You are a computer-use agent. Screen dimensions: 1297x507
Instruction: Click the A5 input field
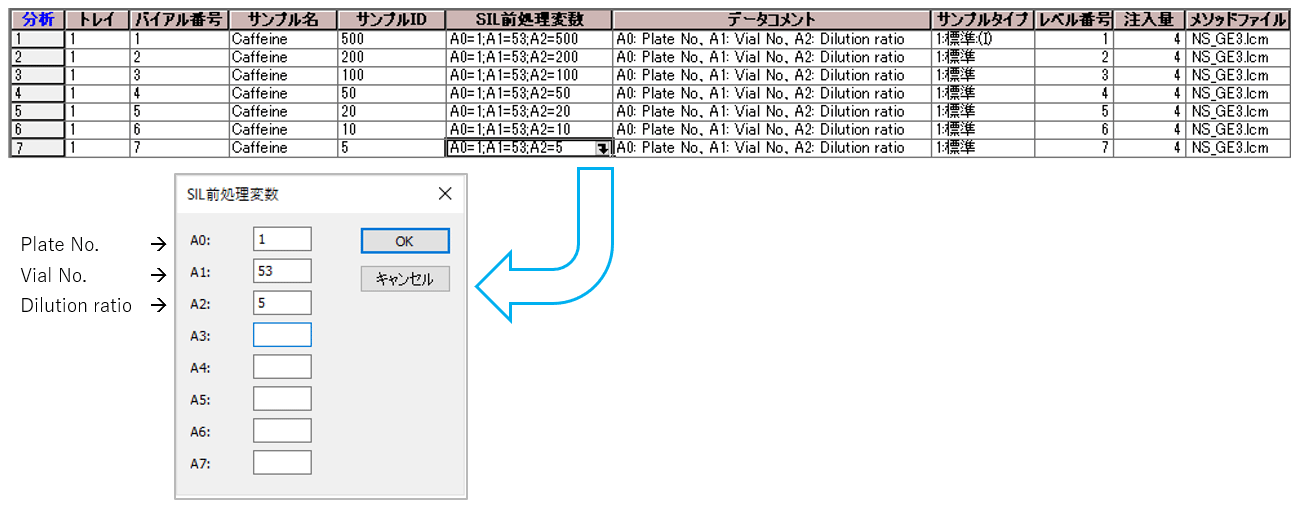(282, 399)
